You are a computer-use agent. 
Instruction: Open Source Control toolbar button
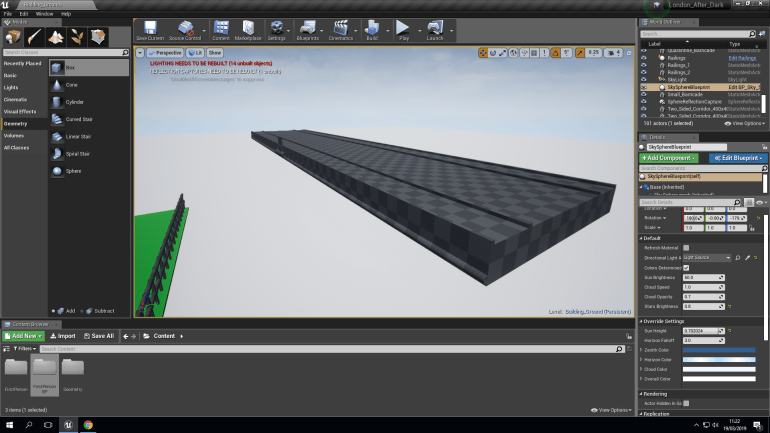click(185, 30)
